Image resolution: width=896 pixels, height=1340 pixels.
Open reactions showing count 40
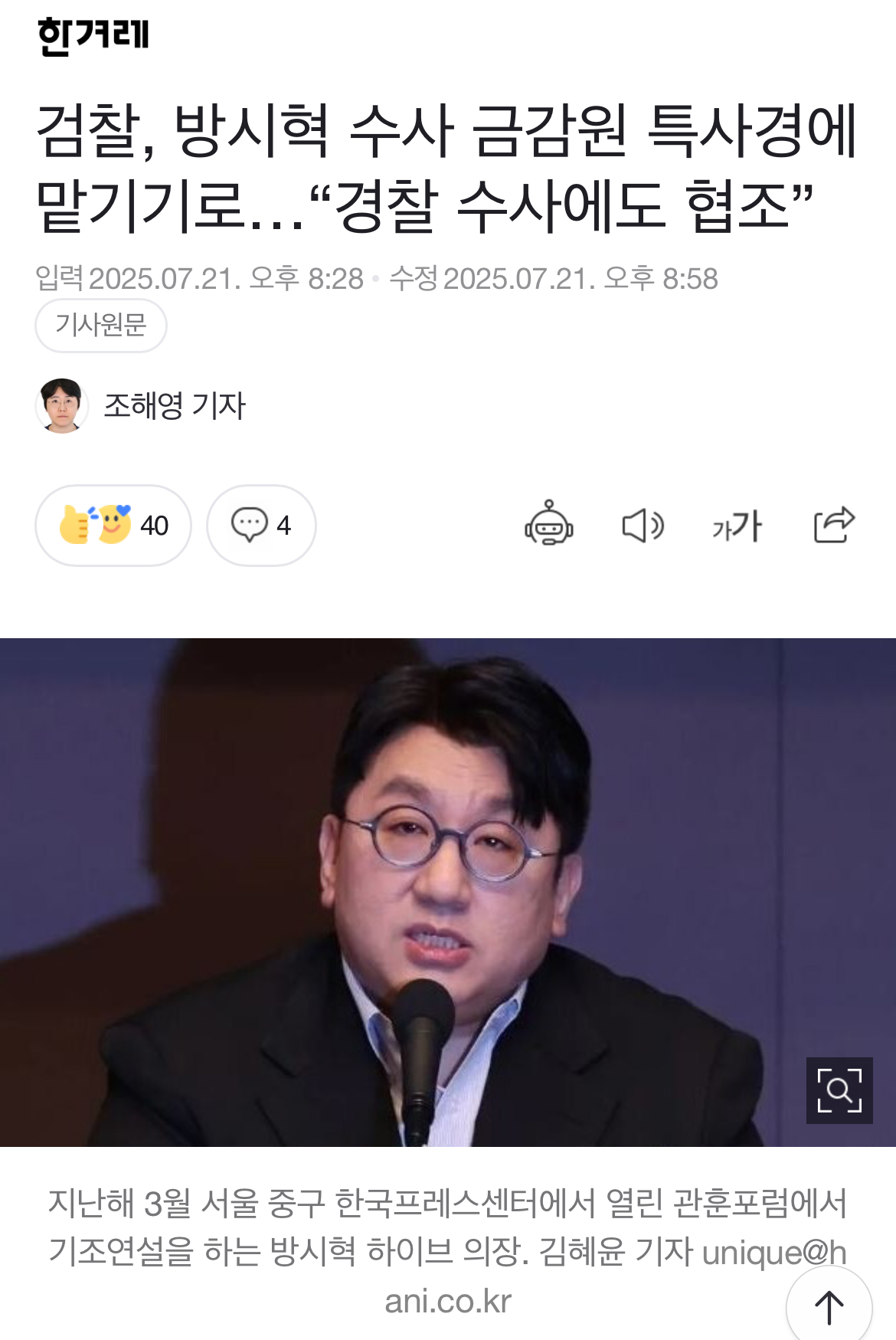click(113, 526)
